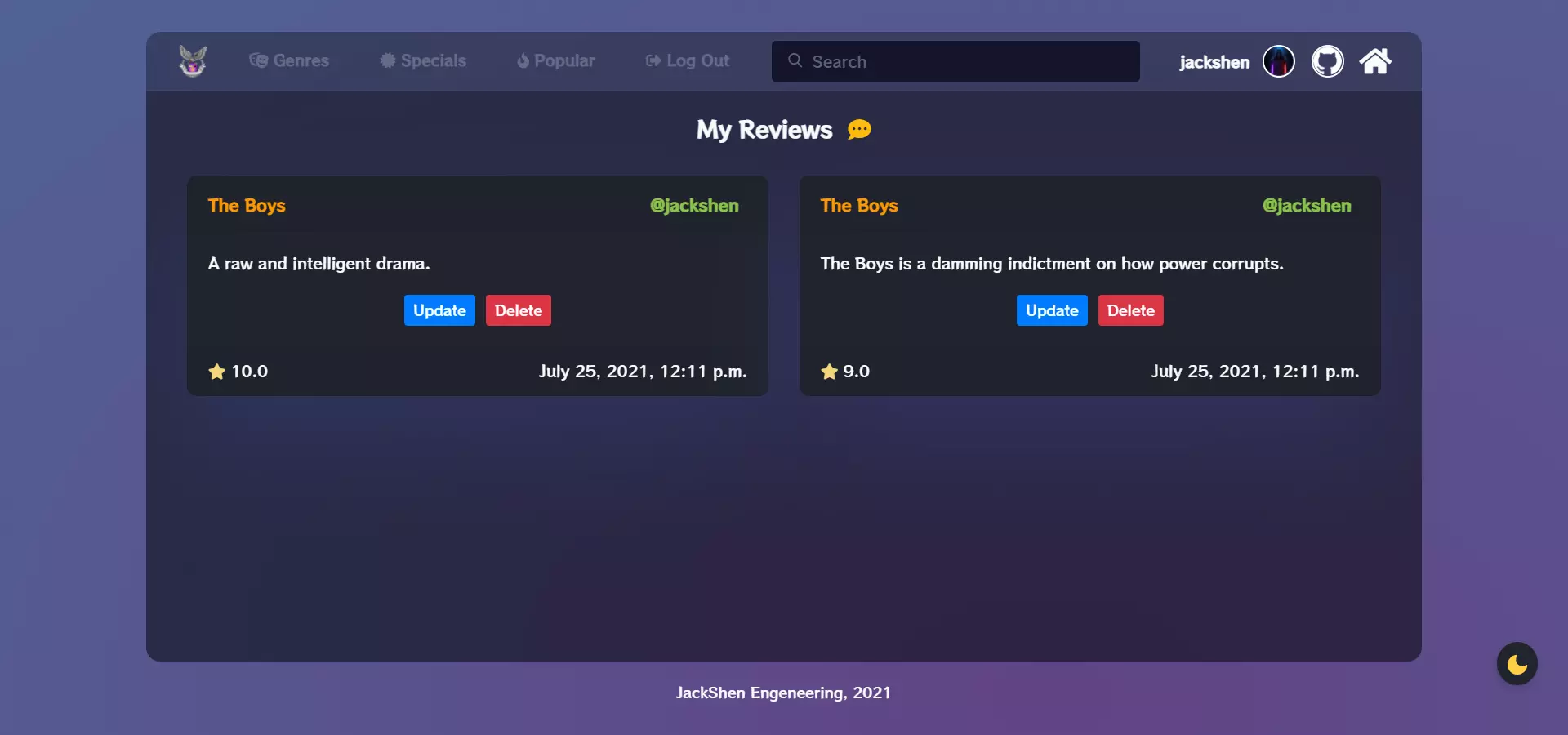This screenshot has width=1568, height=735.
Task: Click the star icon beside 9.0
Action: (829, 372)
